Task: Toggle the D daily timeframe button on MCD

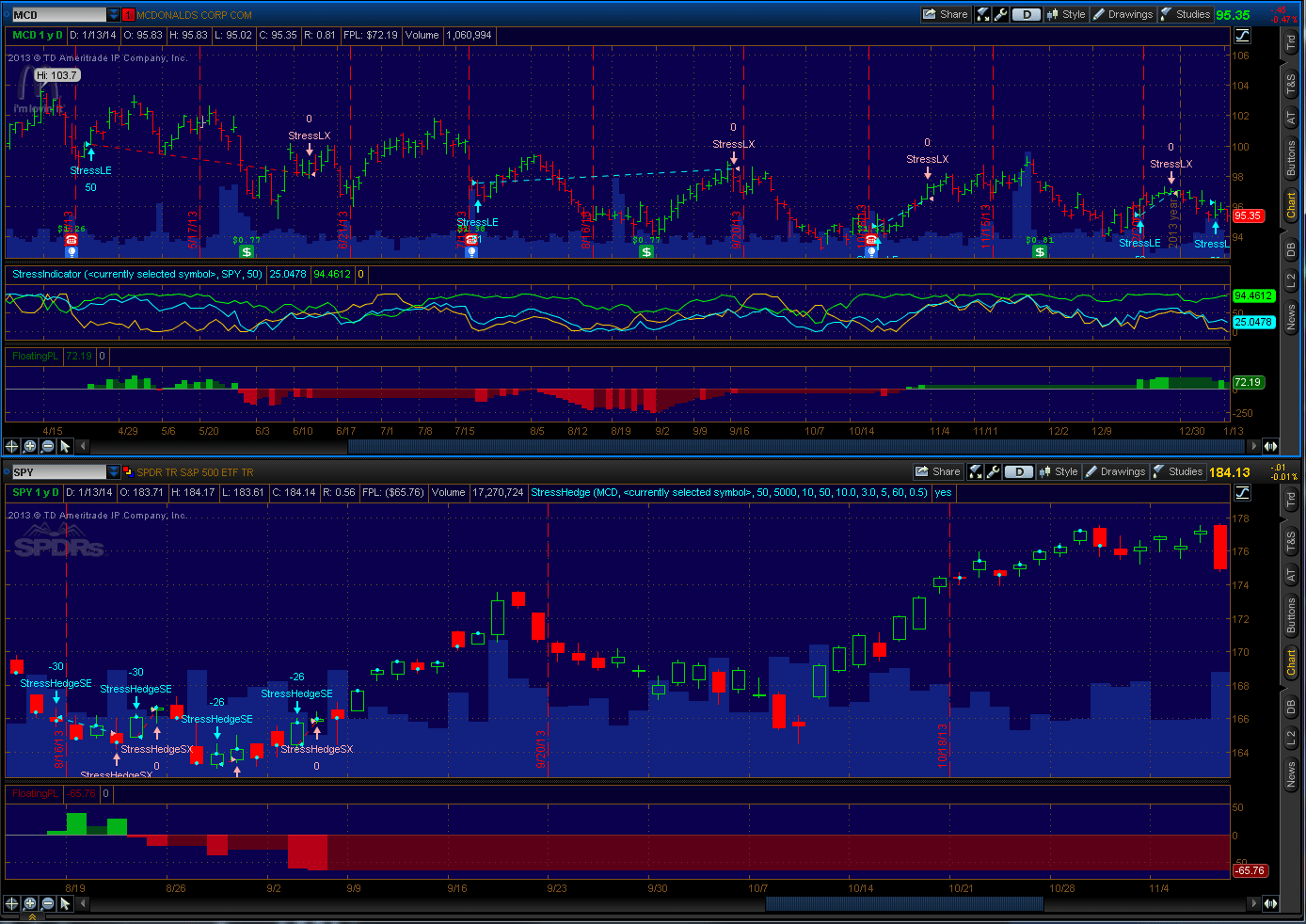Action: pyautogui.click(x=1027, y=14)
